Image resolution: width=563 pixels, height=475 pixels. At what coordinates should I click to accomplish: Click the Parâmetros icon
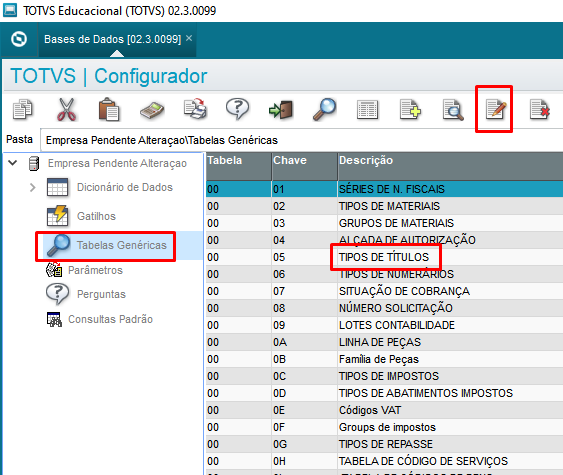click(x=54, y=270)
